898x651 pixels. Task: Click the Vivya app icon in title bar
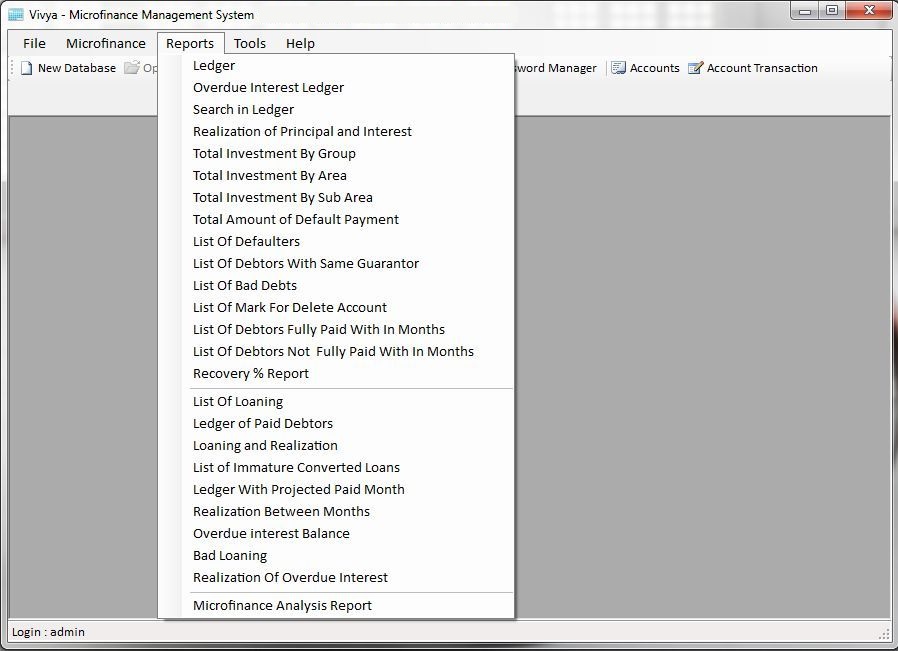pos(16,15)
